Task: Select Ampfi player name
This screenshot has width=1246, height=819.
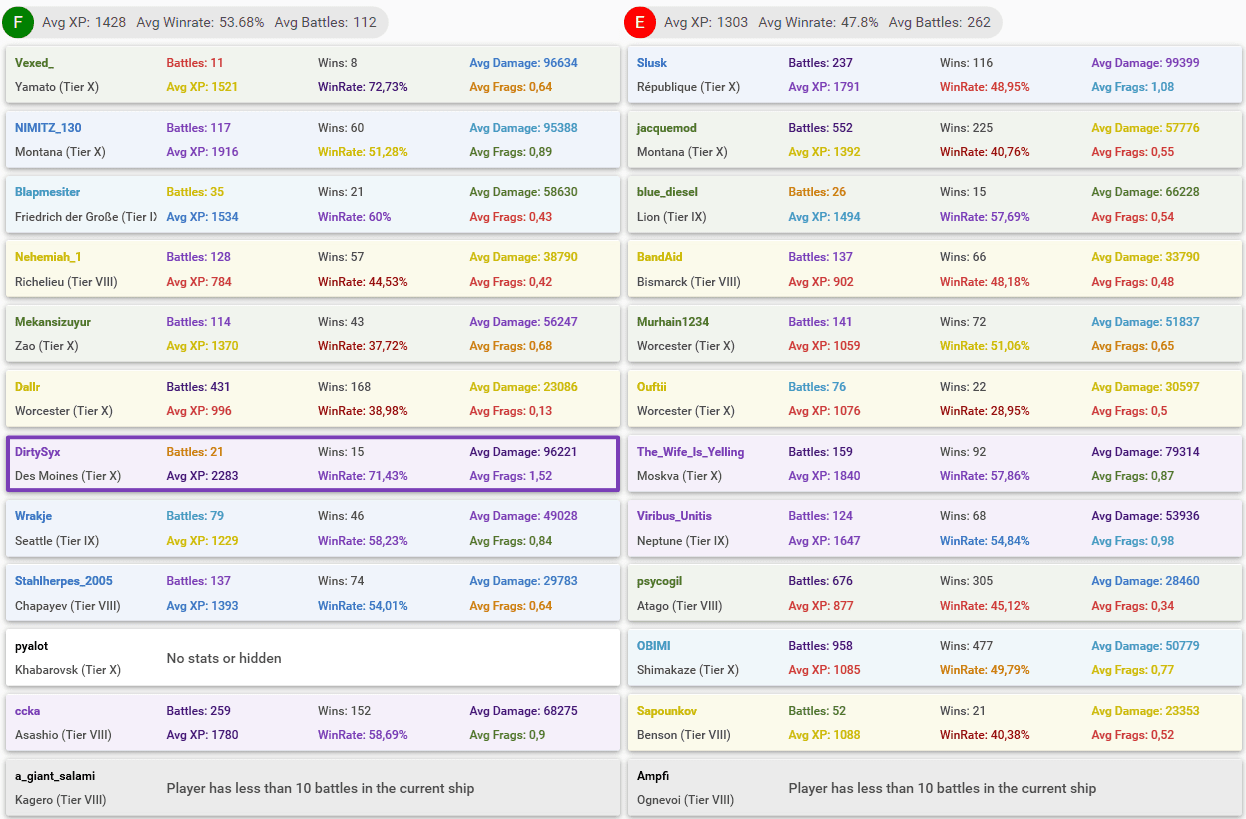Action: [653, 776]
